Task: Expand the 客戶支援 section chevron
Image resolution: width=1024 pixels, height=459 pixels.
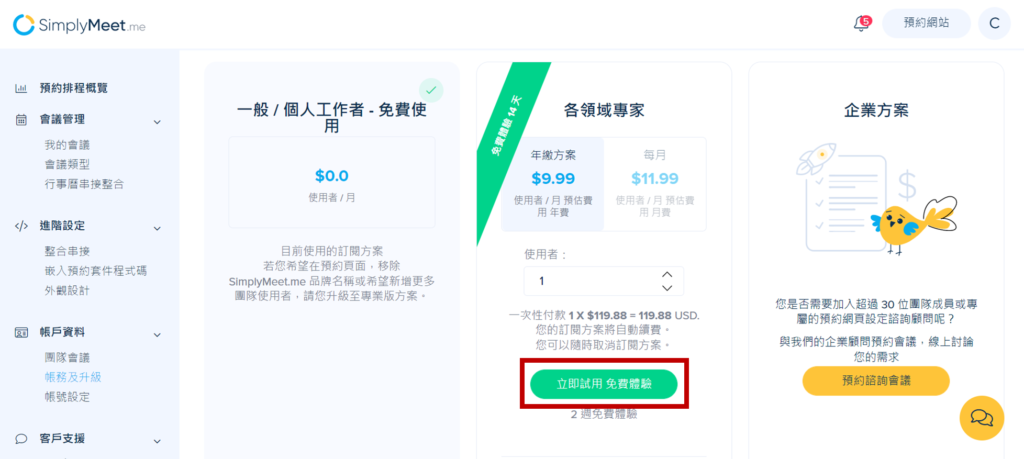Action: tap(157, 441)
